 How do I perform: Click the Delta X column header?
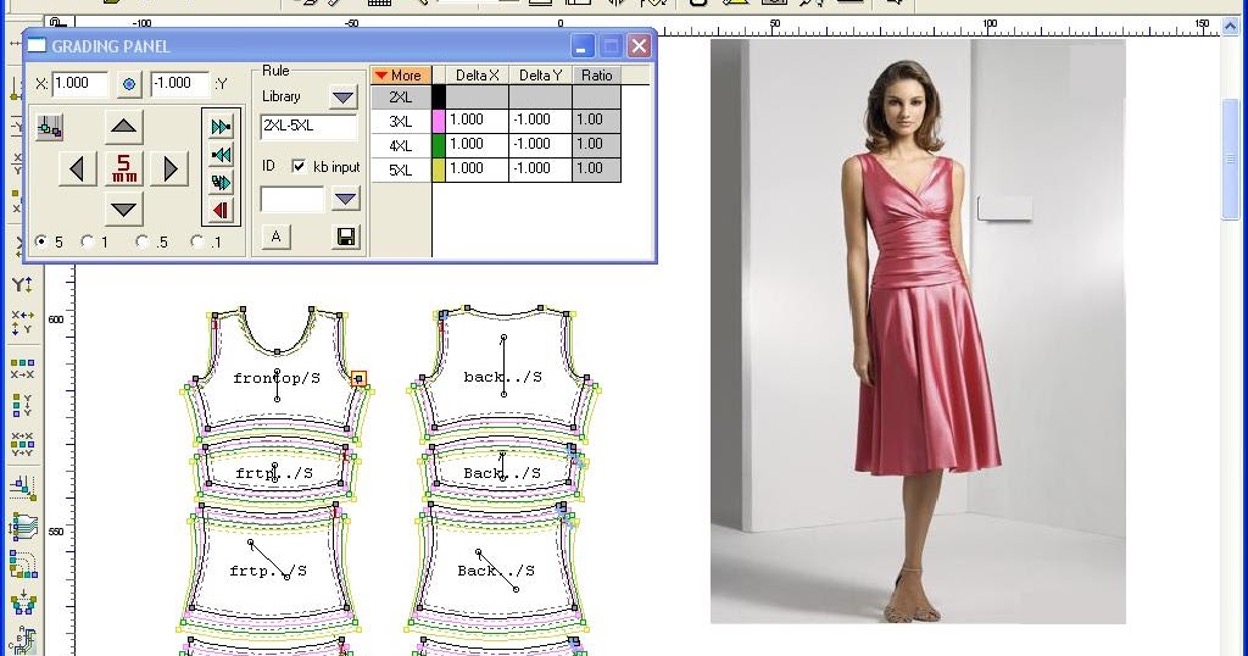[477, 75]
